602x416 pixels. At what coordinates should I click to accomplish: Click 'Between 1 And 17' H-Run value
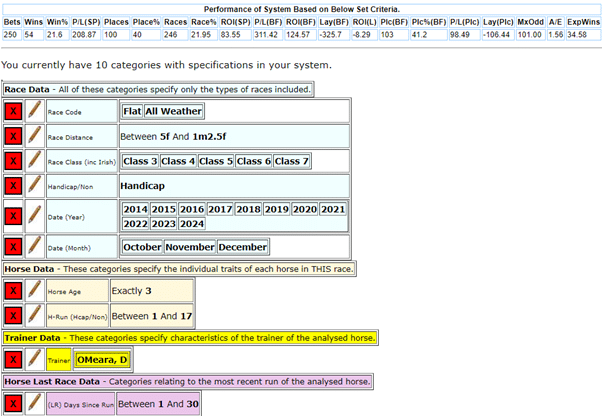pyautogui.click(x=152, y=316)
